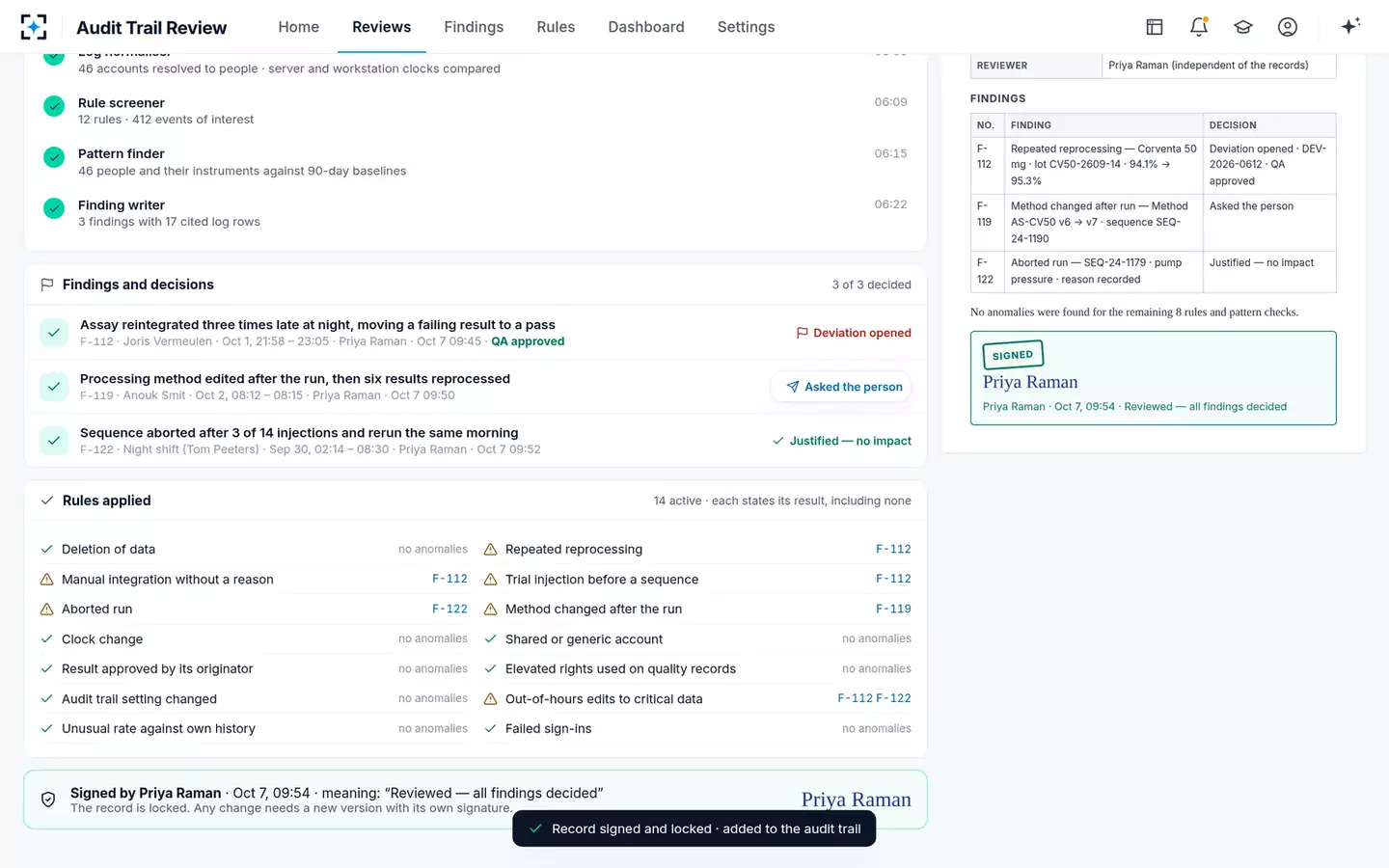Screen dimensions: 1389x868
Task: Go to the Home tab
Action: [299, 27]
